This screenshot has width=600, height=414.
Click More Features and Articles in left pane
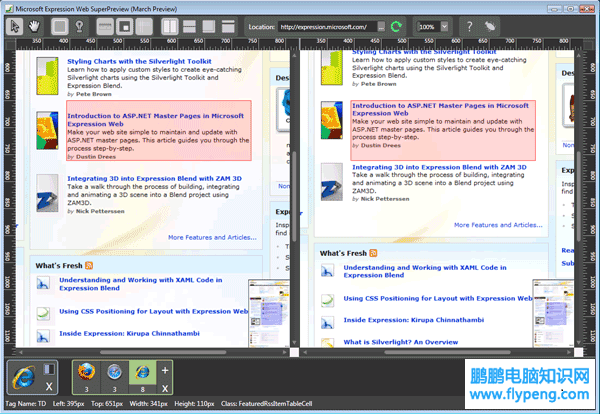[x=212, y=237]
